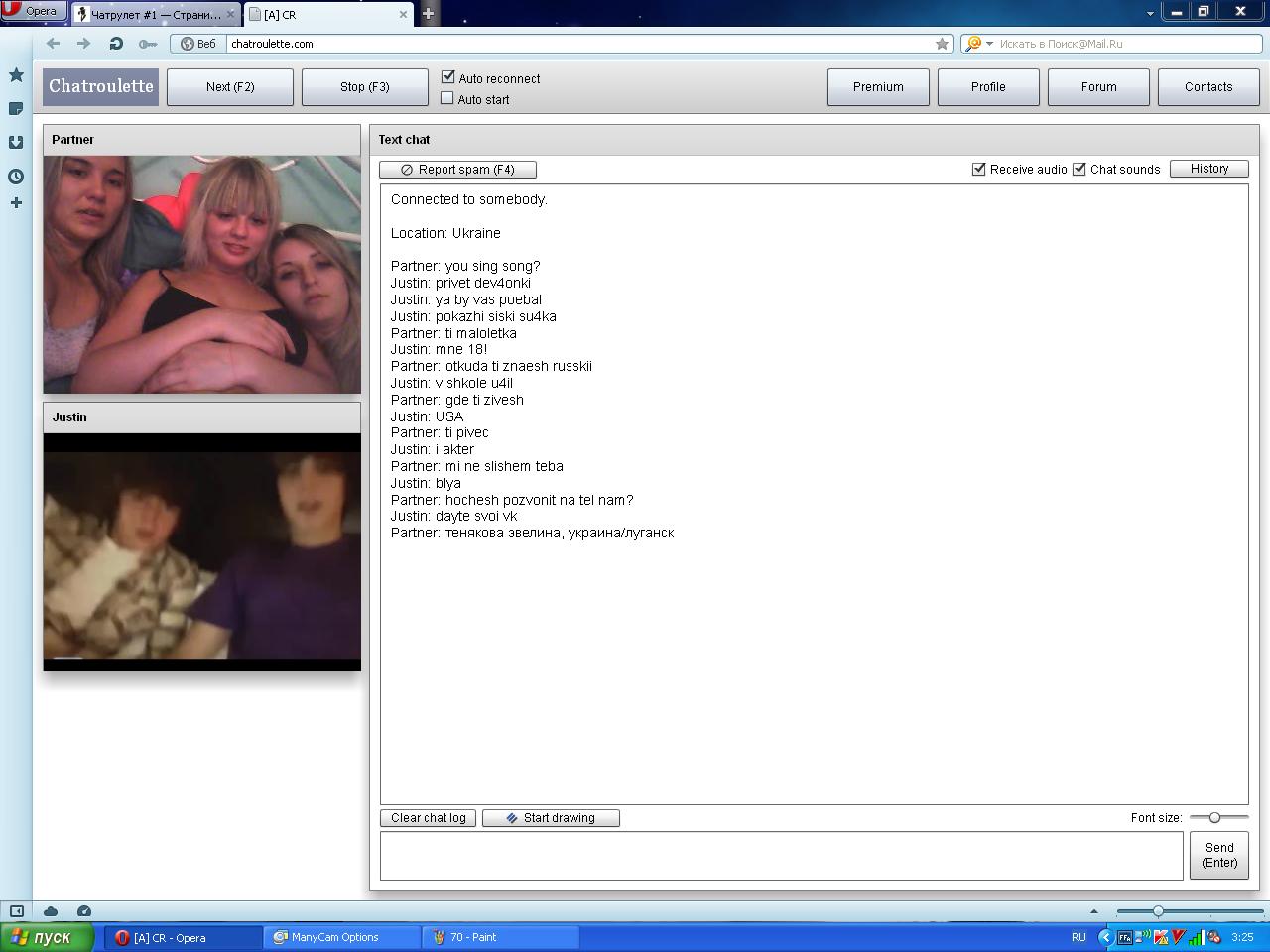
Task: Close the [A] CR tab
Action: point(404,14)
